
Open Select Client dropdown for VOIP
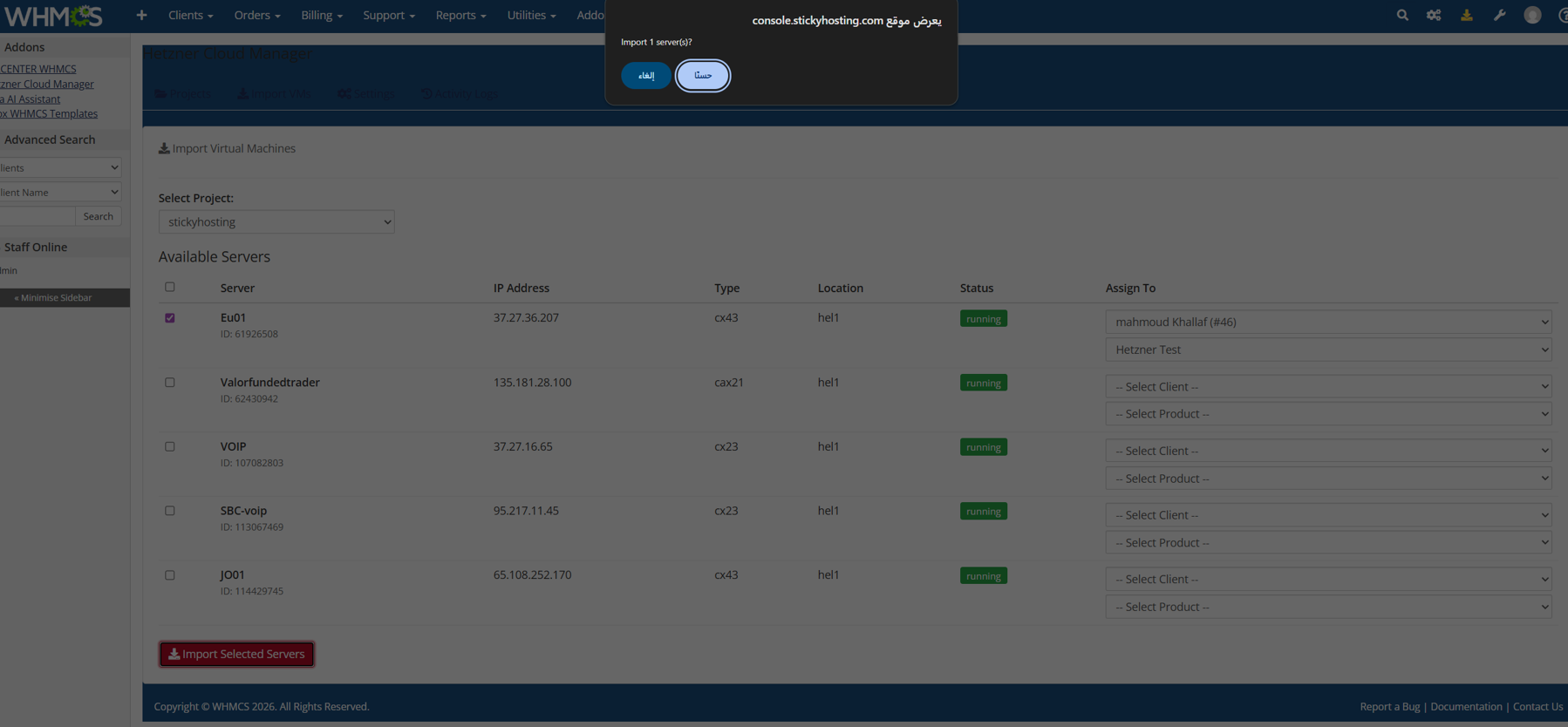point(1328,451)
